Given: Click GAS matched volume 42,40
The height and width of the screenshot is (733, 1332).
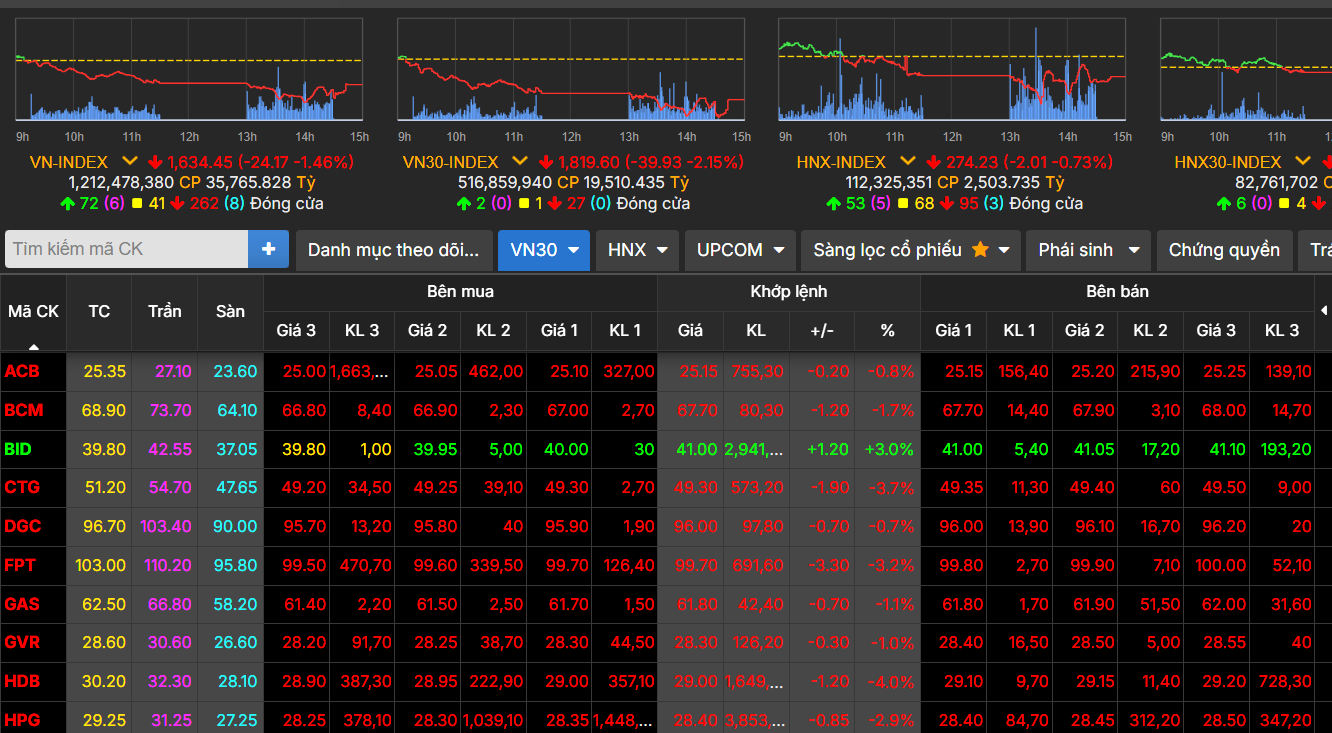Looking at the screenshot, I should [x=763, y=604].
